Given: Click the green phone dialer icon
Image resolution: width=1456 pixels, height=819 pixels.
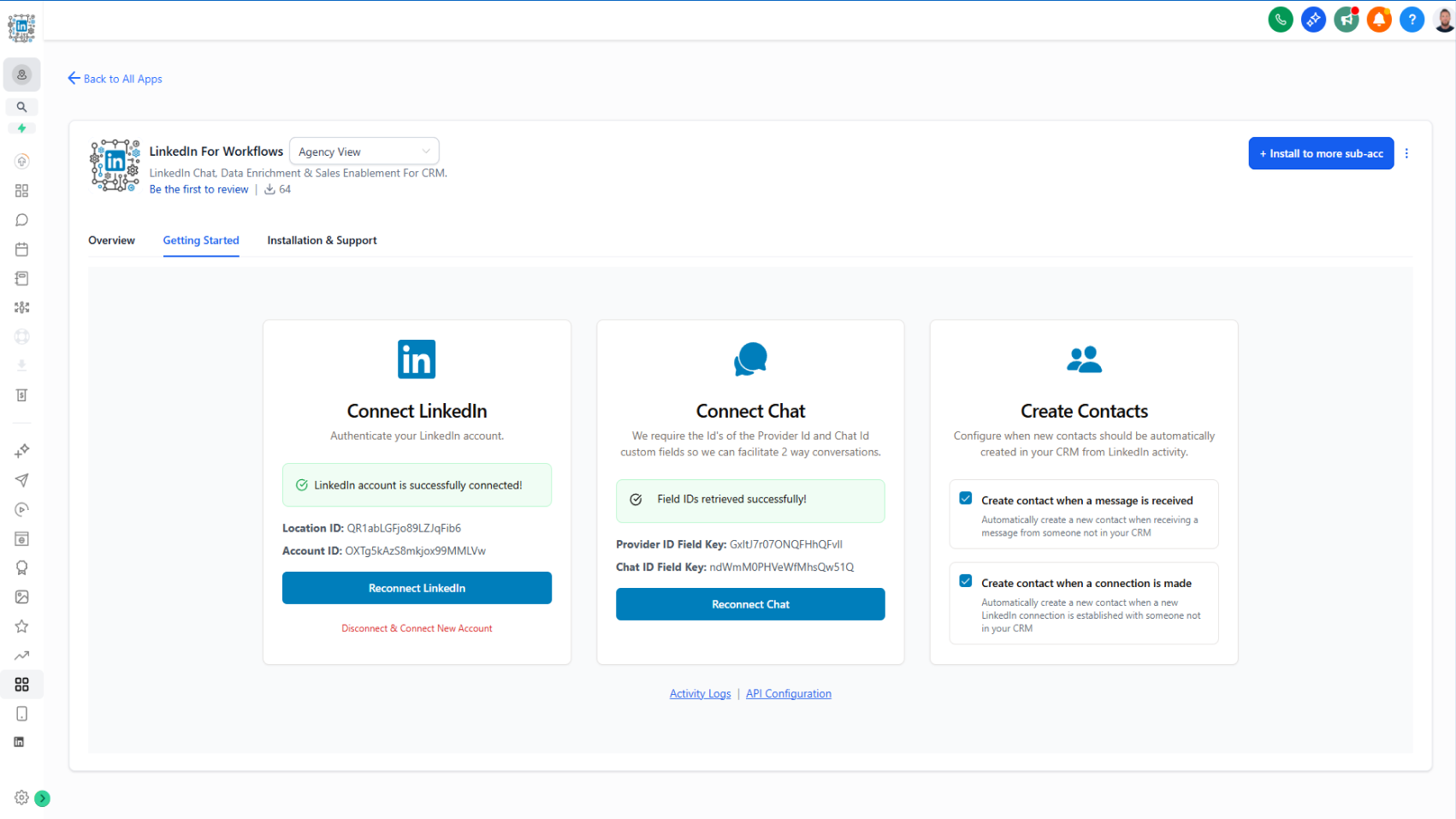Looking at the screenshot, I should [1280, 19].
